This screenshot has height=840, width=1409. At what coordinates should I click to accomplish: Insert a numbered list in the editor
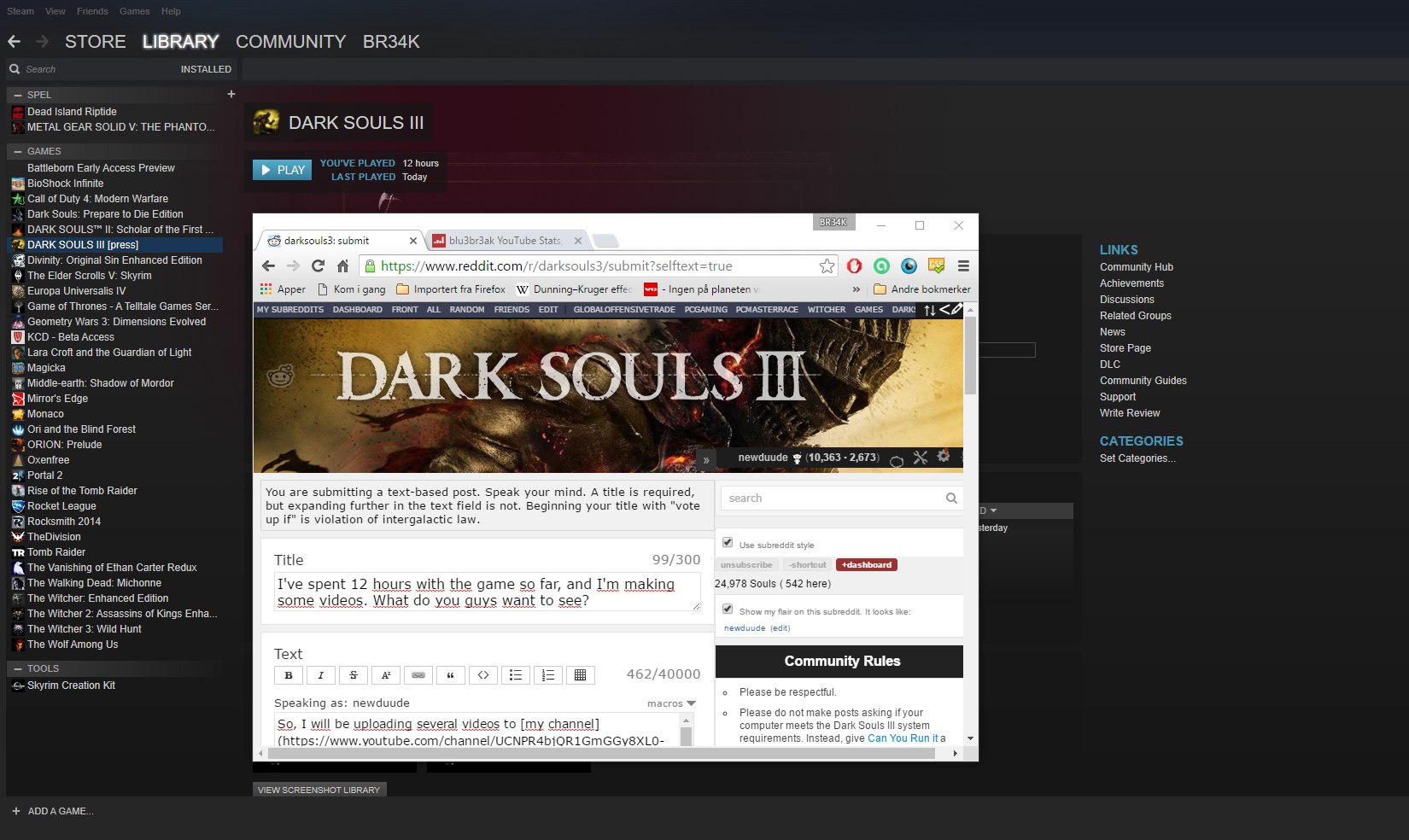(x=548, y=675)
